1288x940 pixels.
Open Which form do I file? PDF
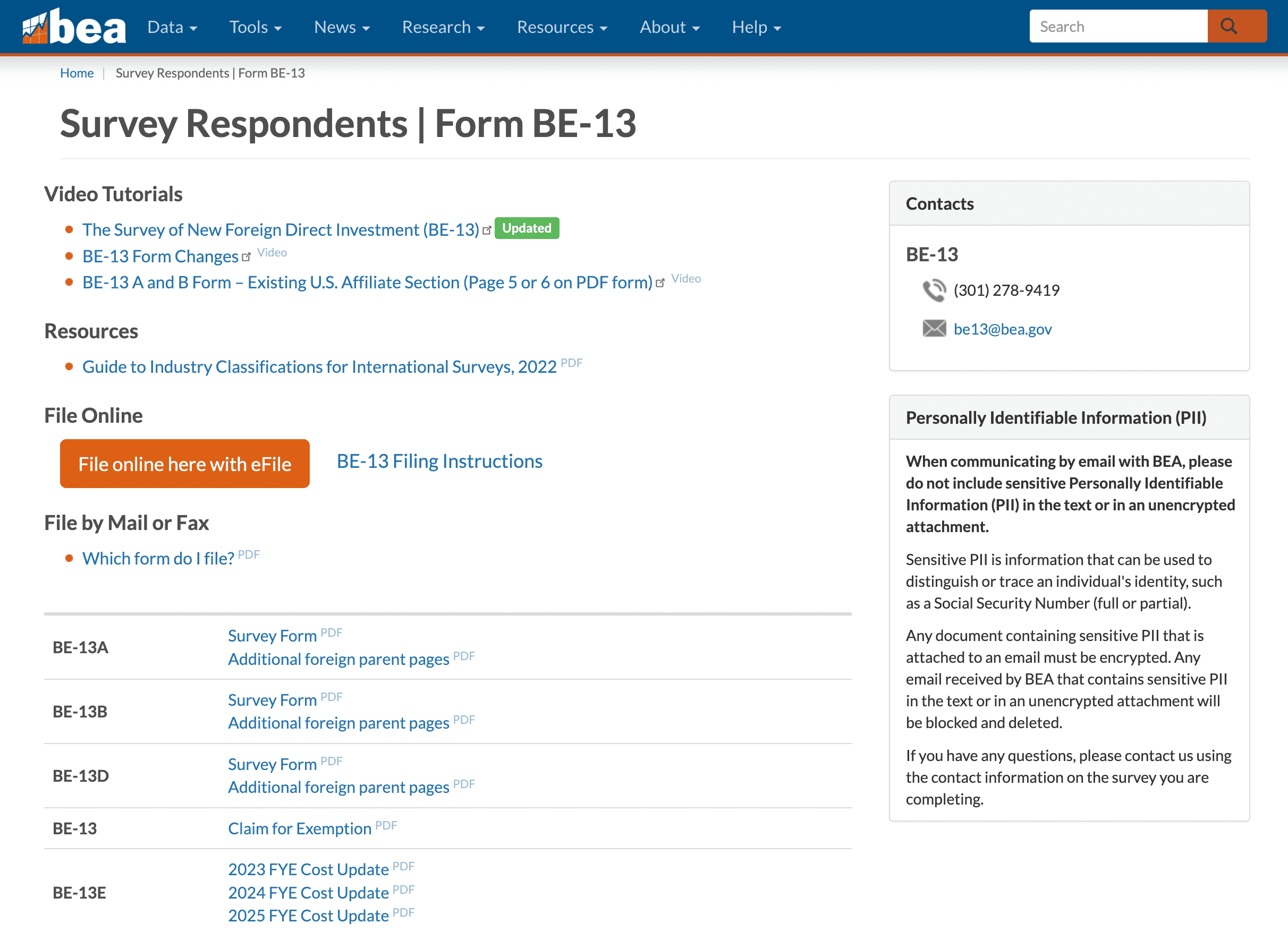coord(158,559)
